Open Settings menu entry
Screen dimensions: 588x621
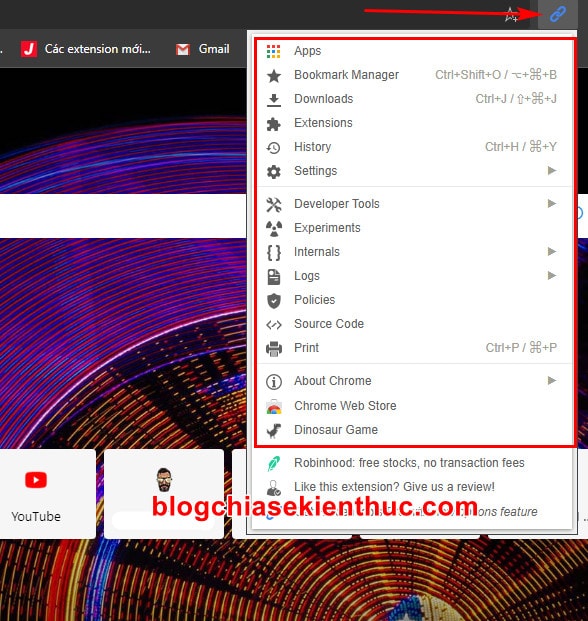(414, 171)
